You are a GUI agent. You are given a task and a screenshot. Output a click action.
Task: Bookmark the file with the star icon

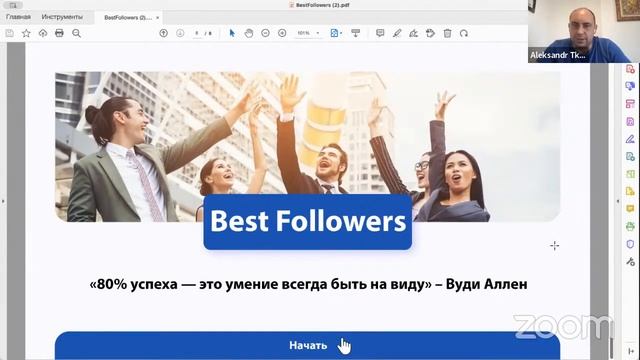(x=26, y=33)
